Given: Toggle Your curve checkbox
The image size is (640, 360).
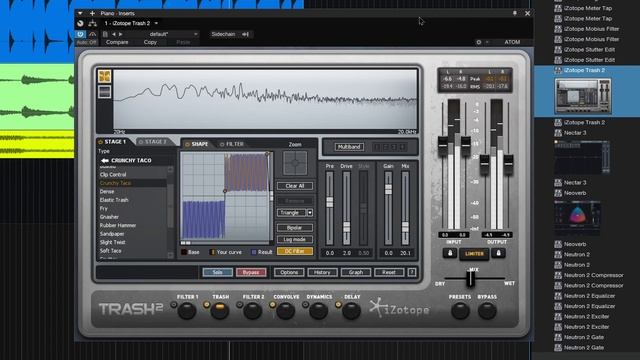Looking at the screenshot, I should click(212, 252).
